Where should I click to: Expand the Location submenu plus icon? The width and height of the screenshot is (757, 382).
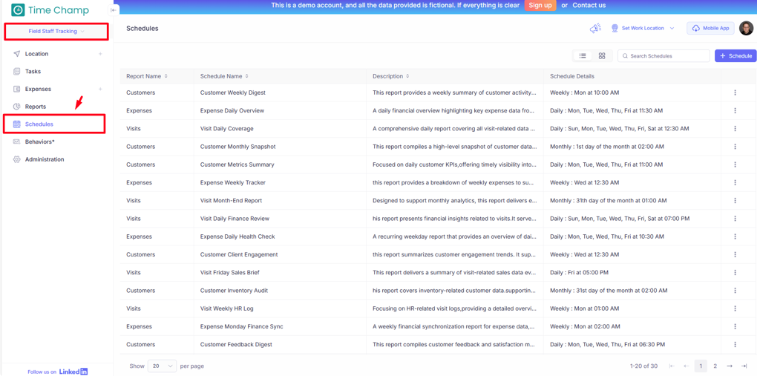pos(100,54)
